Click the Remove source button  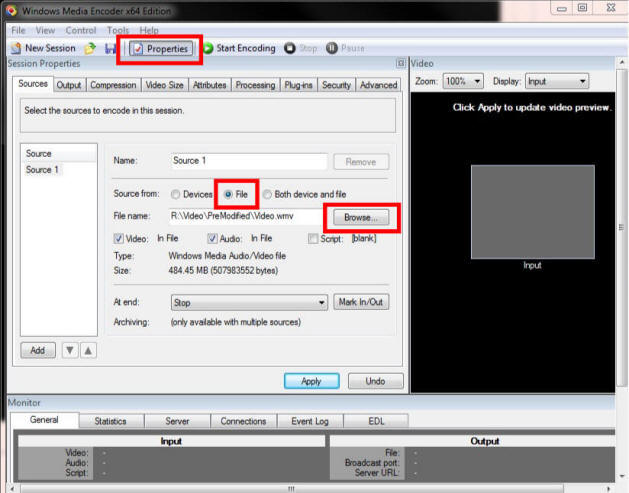[361, 162]
